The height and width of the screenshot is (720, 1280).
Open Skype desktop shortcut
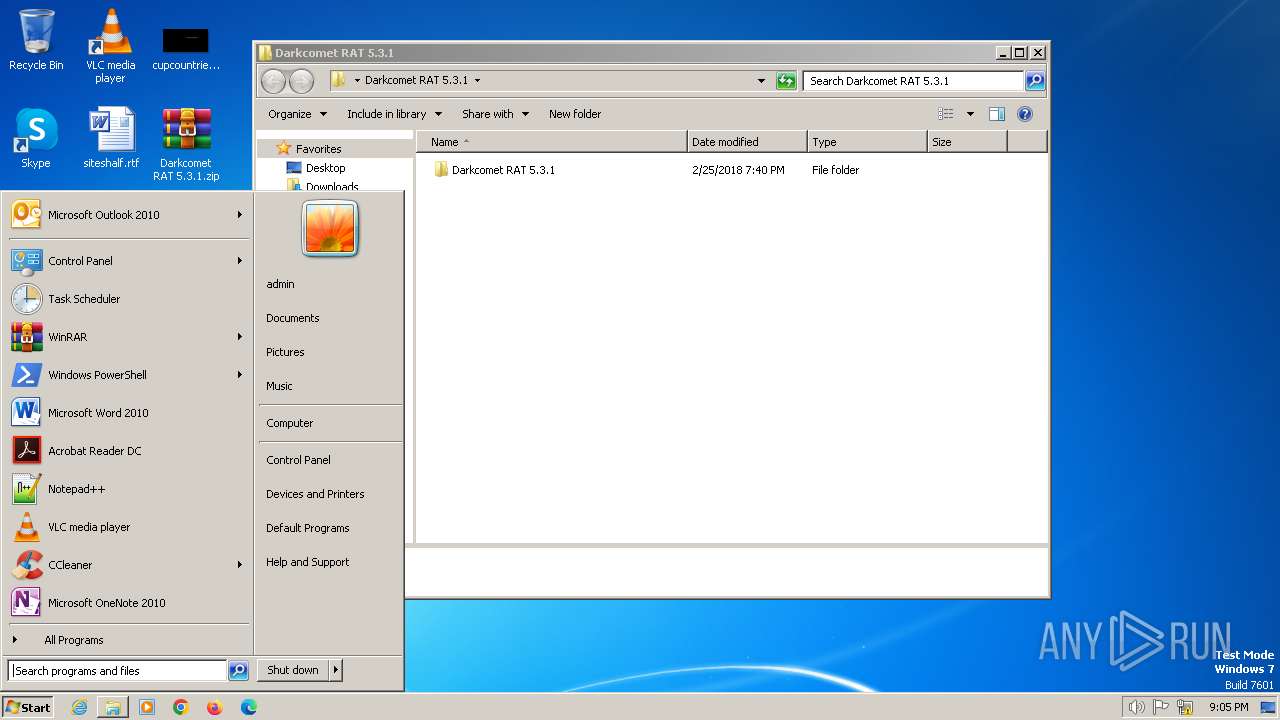click(36, 138)
